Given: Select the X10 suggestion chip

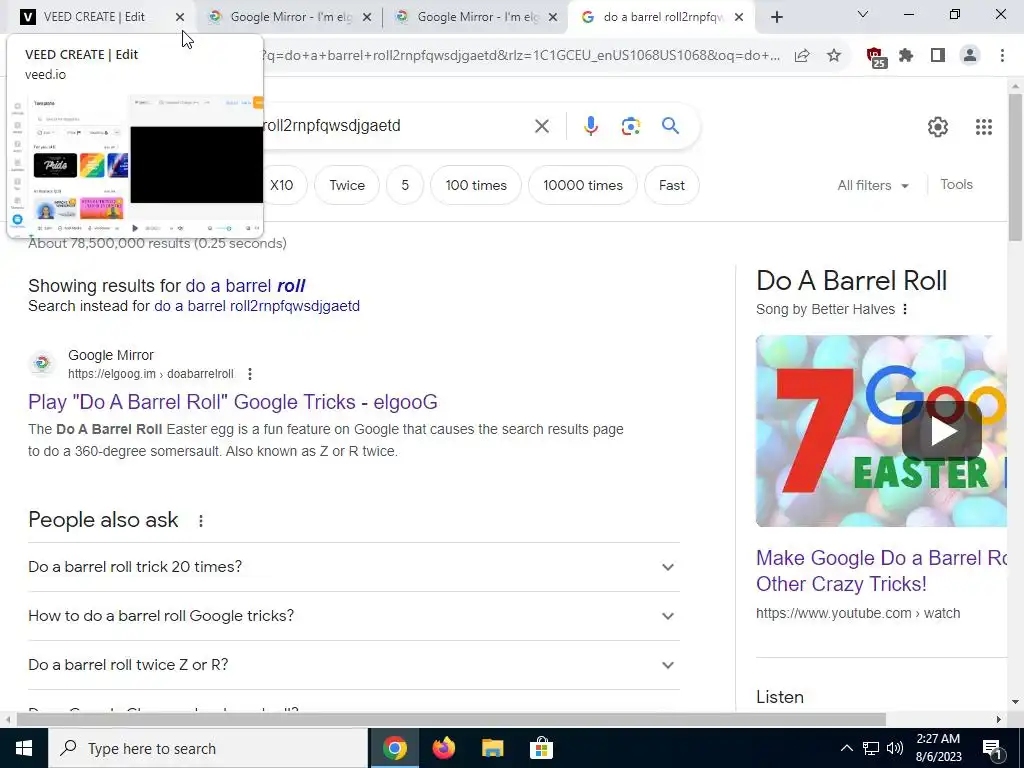Looking at the screenshot, I should pyautogui.click(x=281, y=185).
